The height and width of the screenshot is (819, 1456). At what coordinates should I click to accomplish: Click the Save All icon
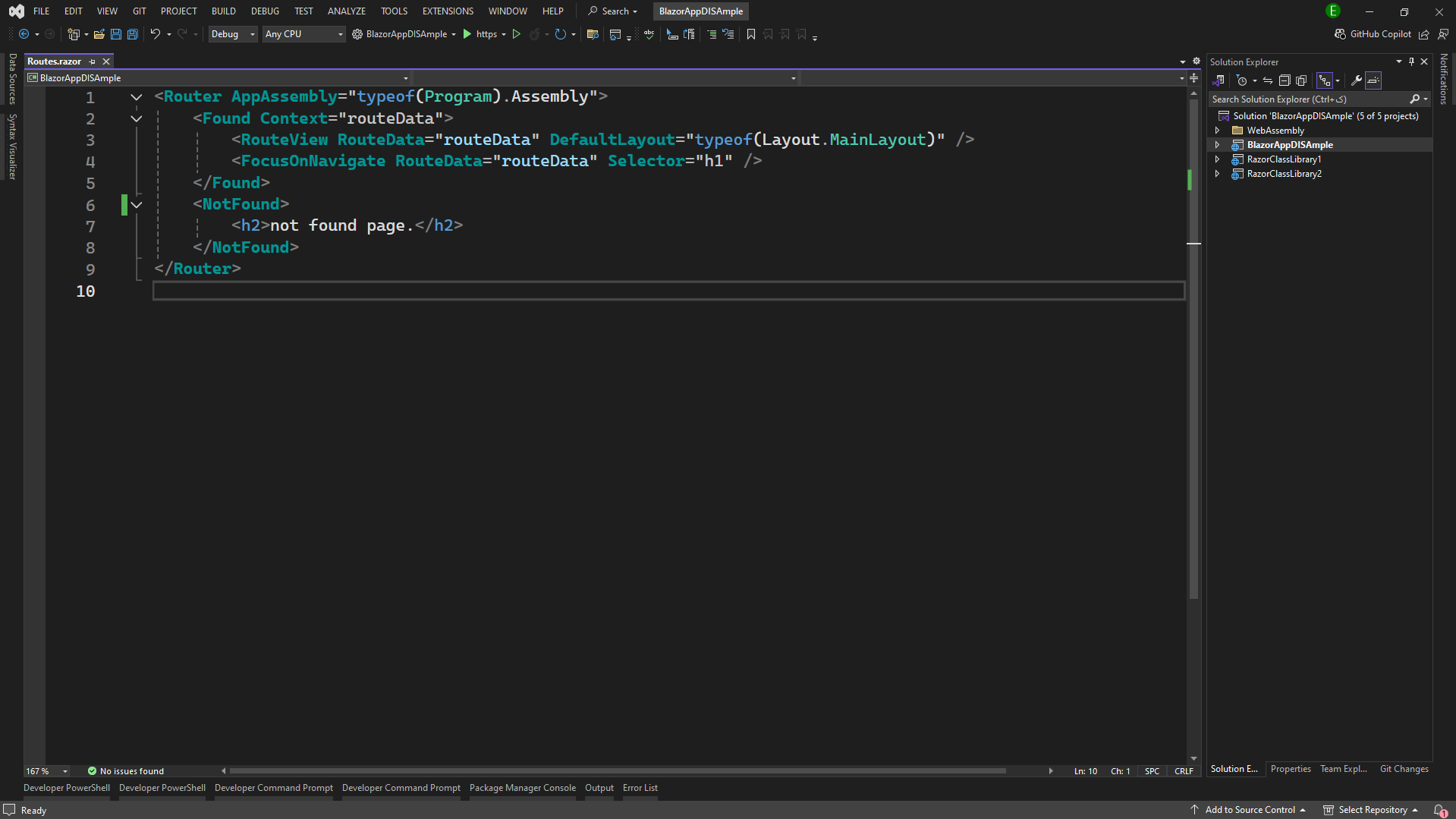pos(133,34)
